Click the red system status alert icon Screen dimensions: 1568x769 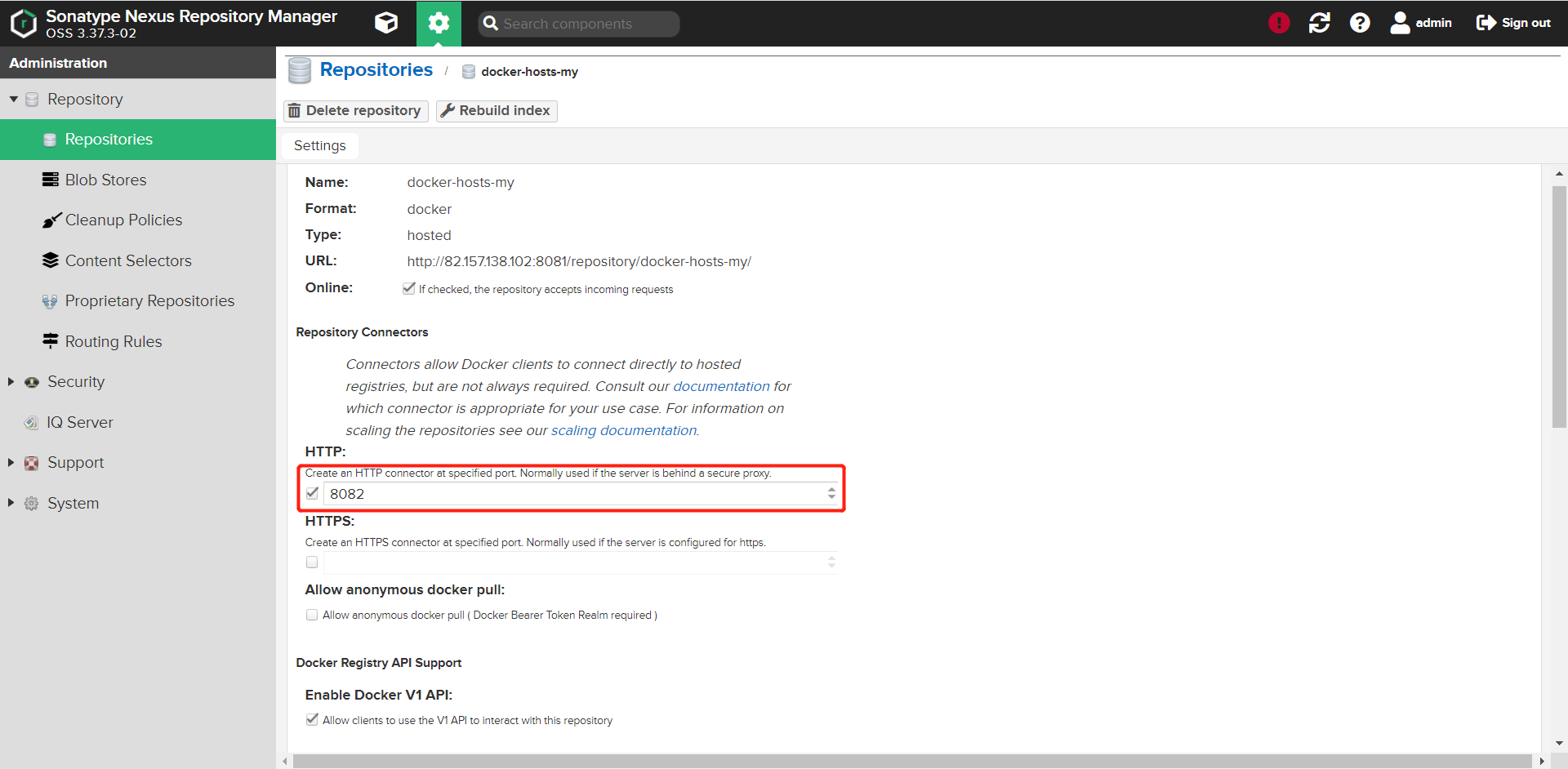pyautogui.click(x=1279, y=23)
